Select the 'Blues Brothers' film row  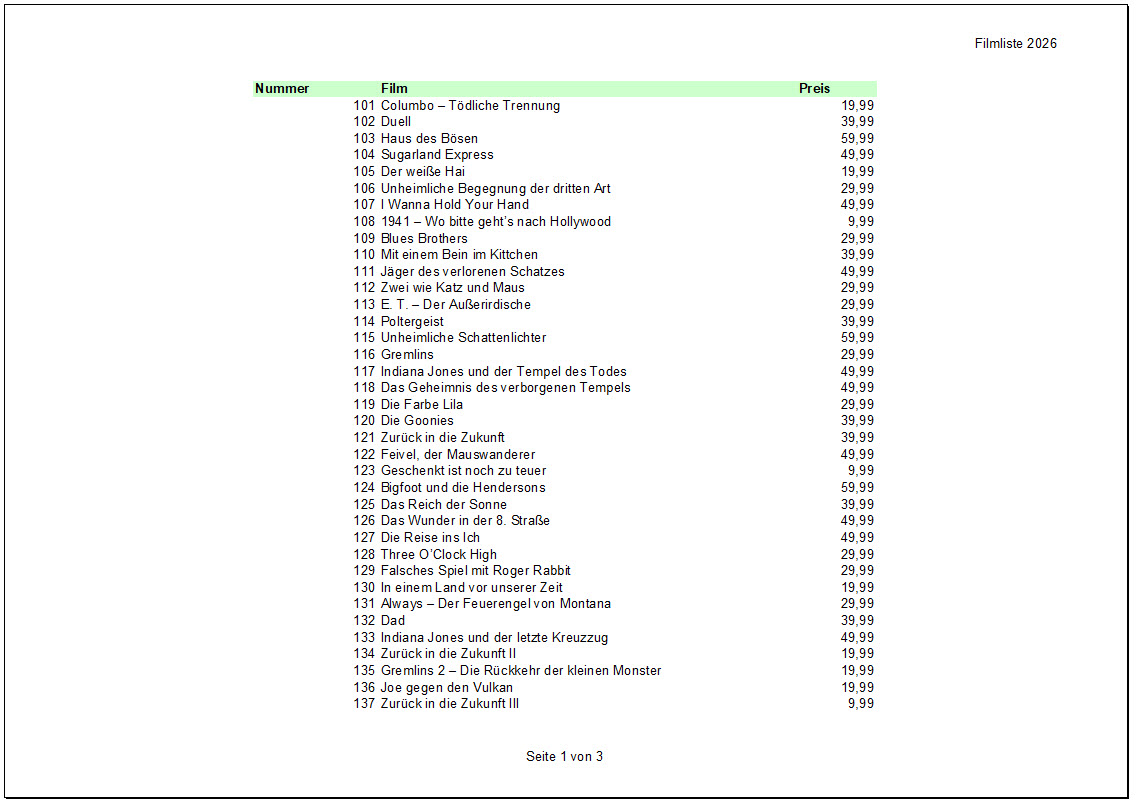coord(424,239)
